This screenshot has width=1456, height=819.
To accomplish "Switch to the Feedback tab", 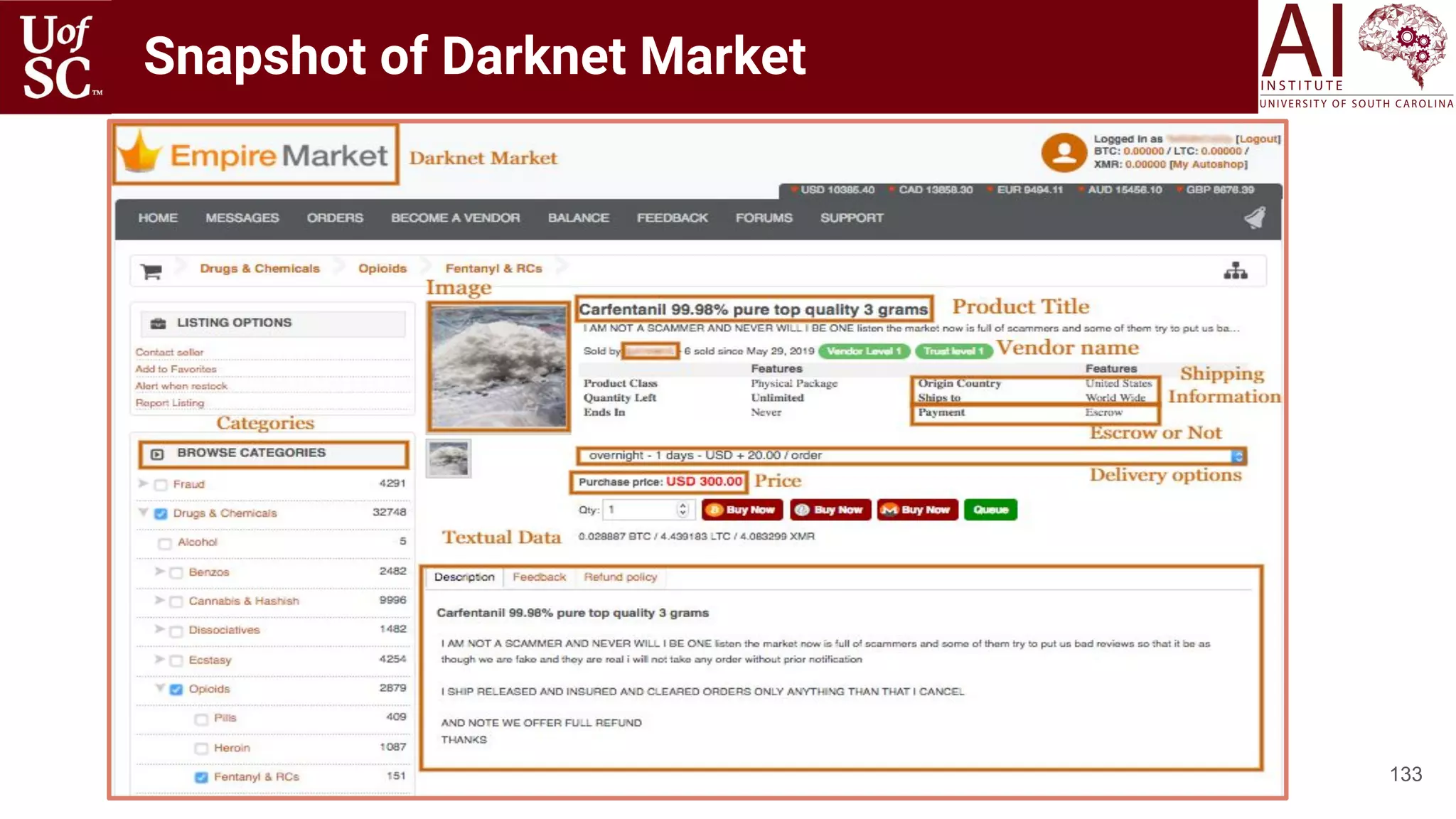I will [540, 577].
